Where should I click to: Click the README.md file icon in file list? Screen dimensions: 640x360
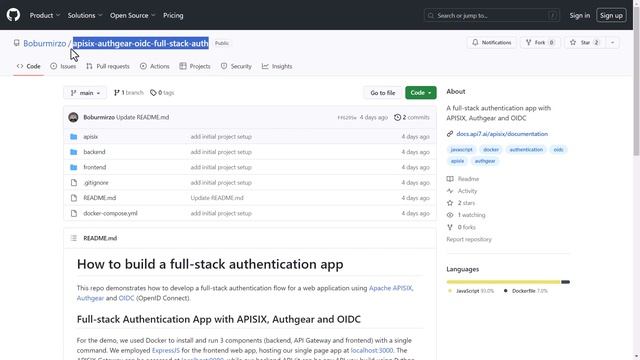[x=73, y=198]
